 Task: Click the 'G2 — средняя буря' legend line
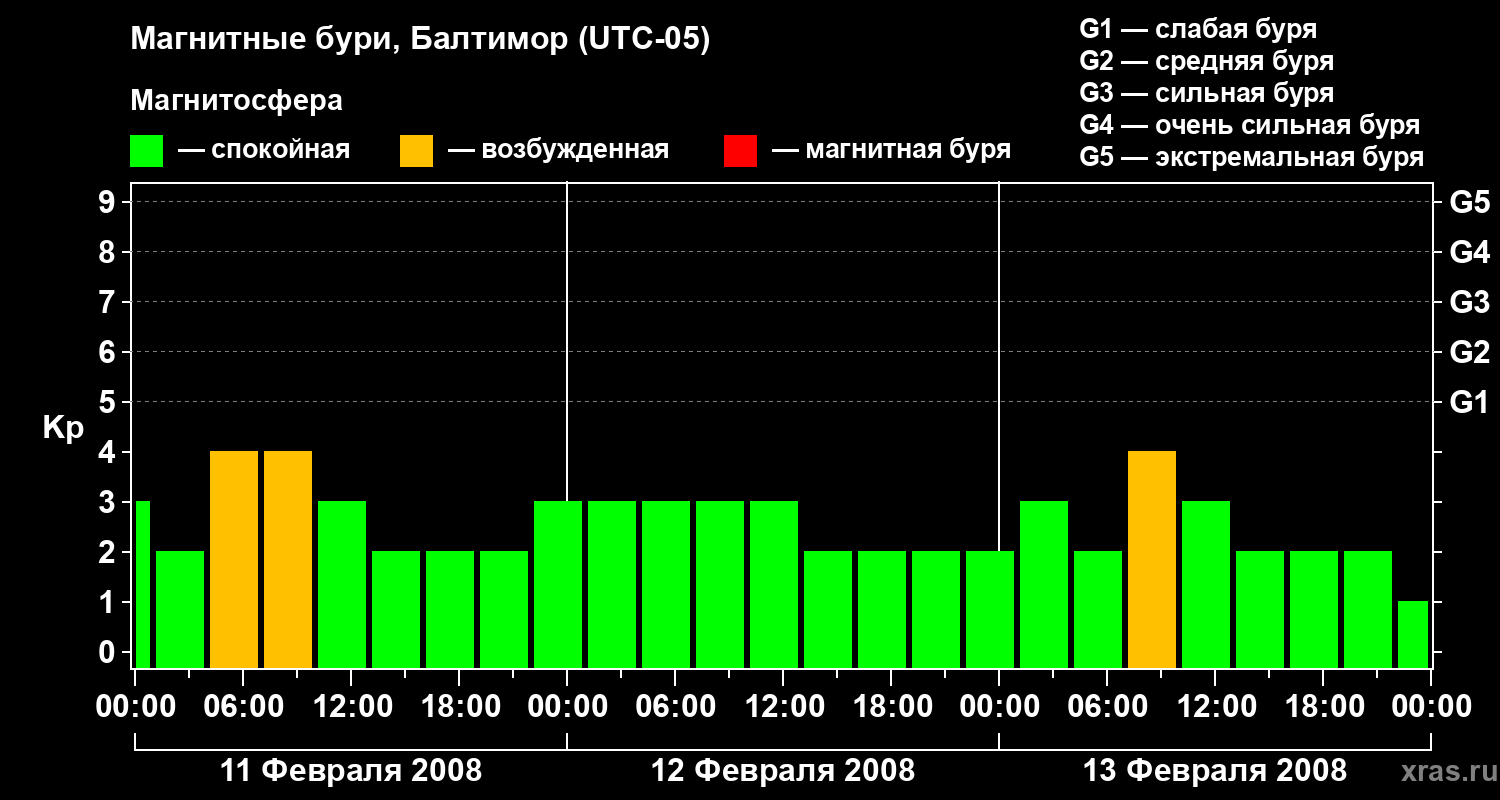coord(1207,61)
